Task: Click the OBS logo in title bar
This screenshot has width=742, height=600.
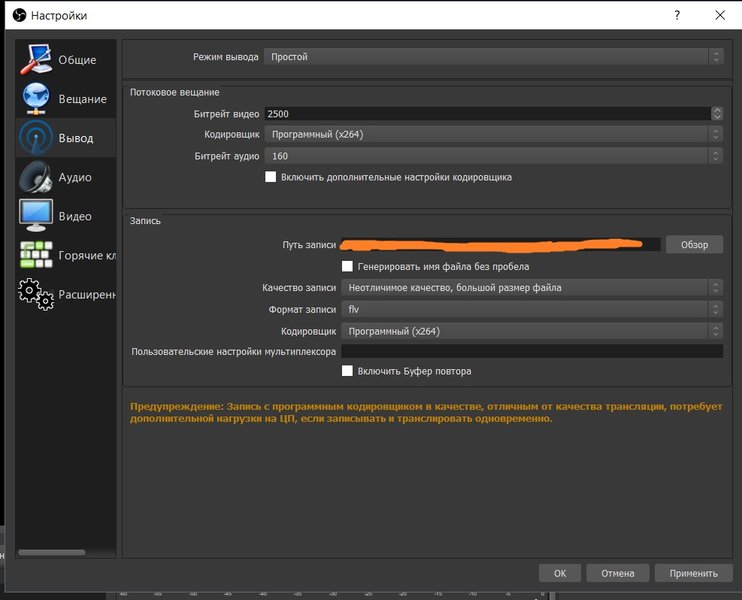Action: pyautogui.click(x=19, y=15)
